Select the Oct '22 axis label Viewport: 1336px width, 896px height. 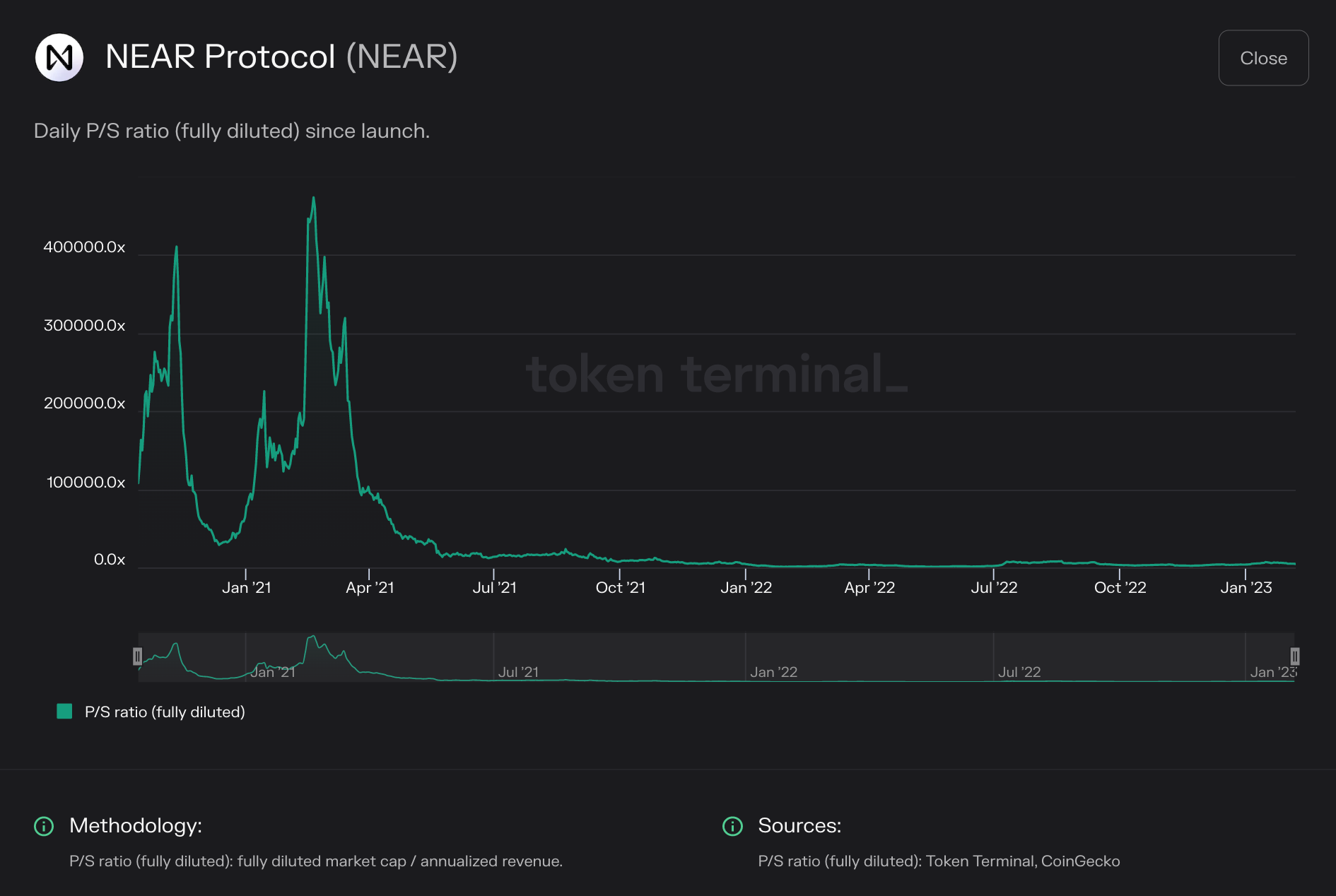tap(1119, 586)
